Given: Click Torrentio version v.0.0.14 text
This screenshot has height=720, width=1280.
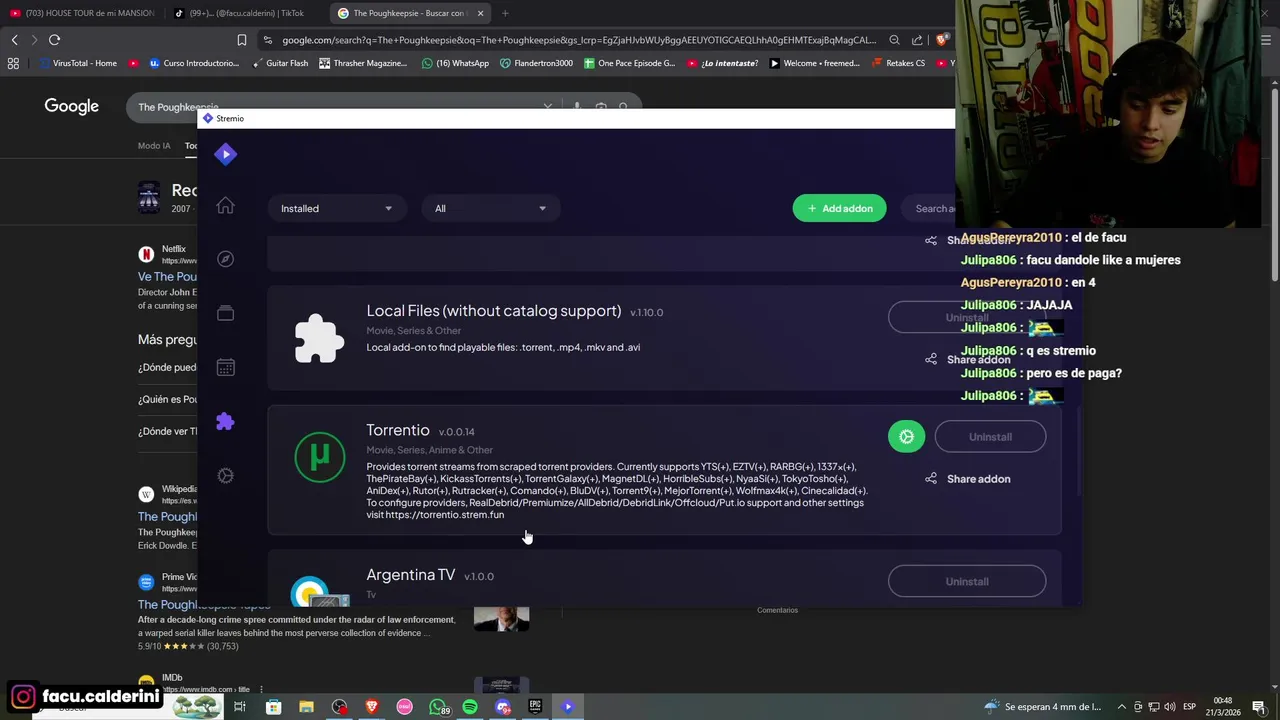Looking at the screenshot, I should [x=457, y=432].
